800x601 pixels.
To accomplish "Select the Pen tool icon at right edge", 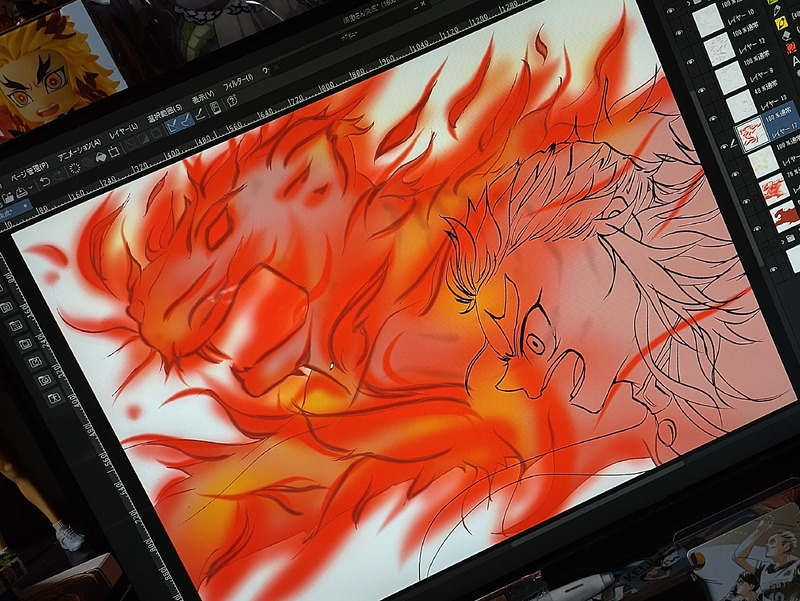I will pyautogui.click(x=777, y=10).
